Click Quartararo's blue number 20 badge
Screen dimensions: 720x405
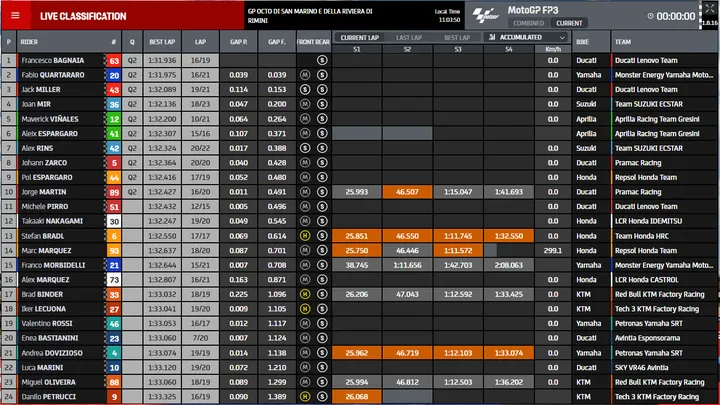click(114, 75)
